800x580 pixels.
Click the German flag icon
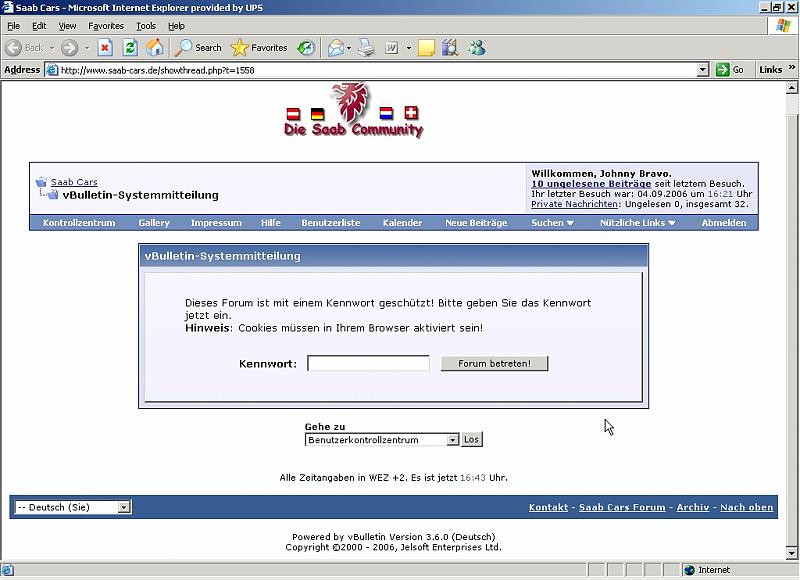(x=317, y=114)
